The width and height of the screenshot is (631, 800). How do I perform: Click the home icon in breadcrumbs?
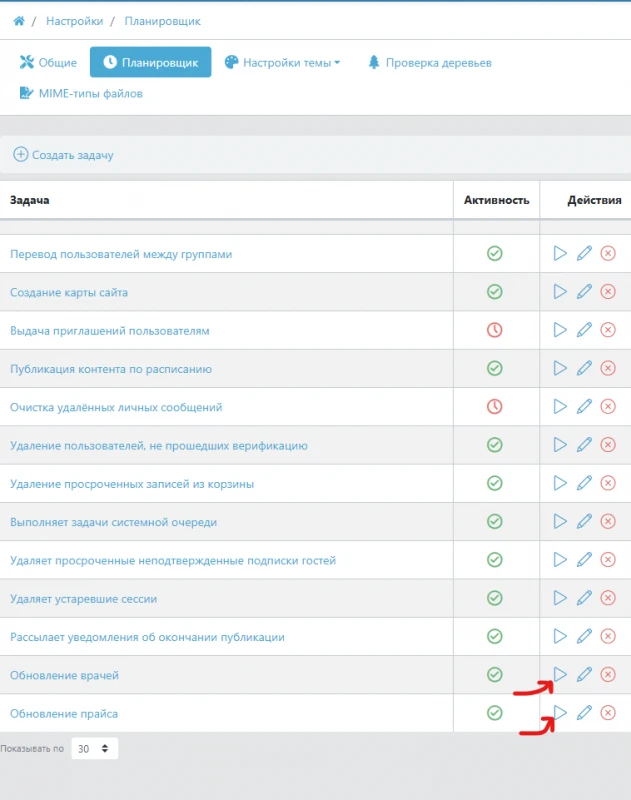click(19, 21)
